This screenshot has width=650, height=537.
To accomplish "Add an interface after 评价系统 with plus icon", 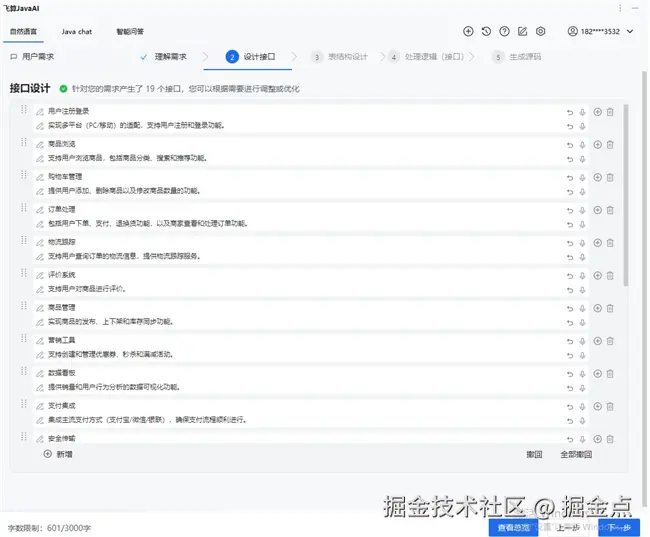I will click(597, 275).
